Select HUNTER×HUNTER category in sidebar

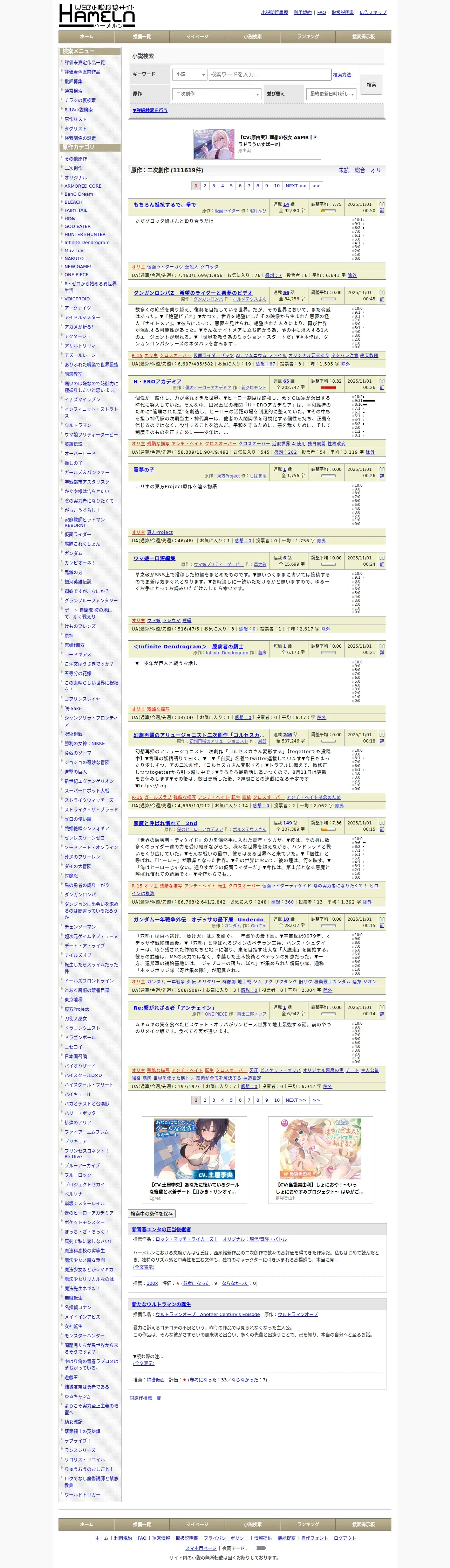85,234
